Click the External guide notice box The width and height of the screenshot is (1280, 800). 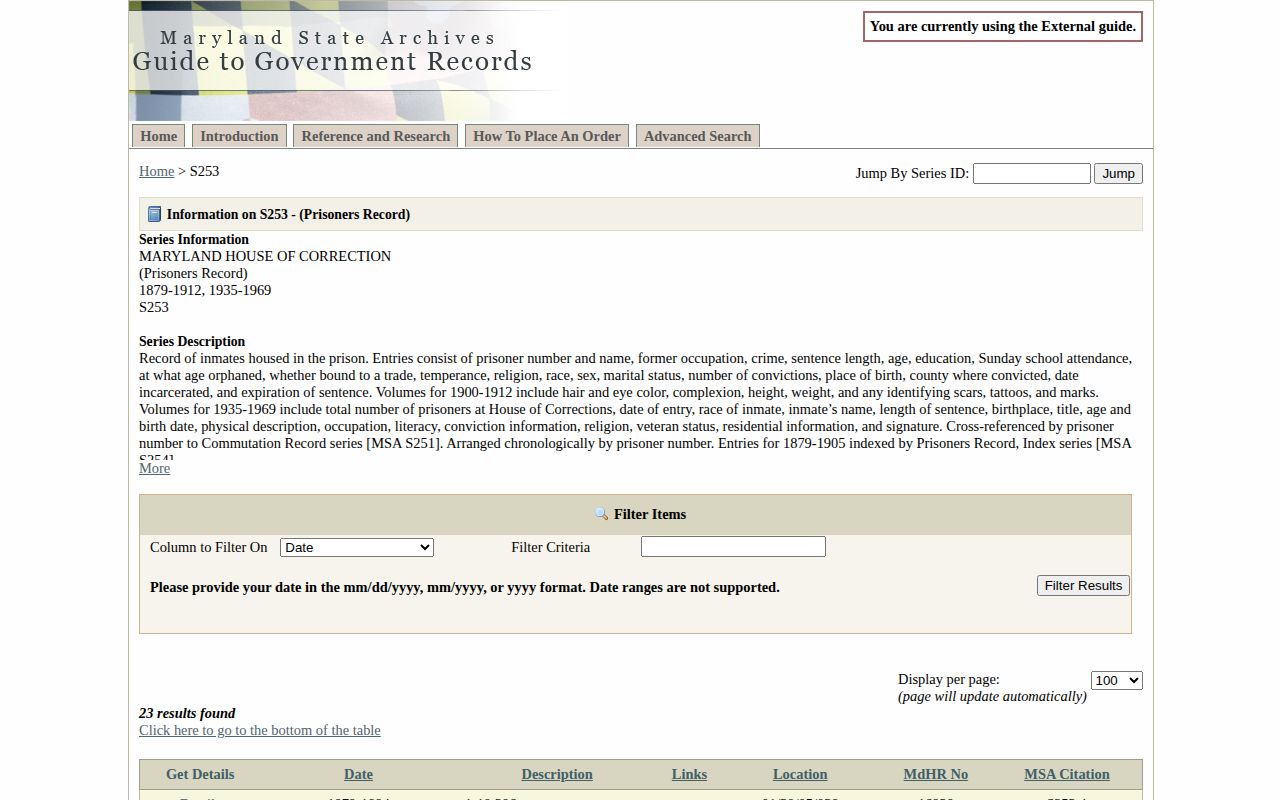1003,27
